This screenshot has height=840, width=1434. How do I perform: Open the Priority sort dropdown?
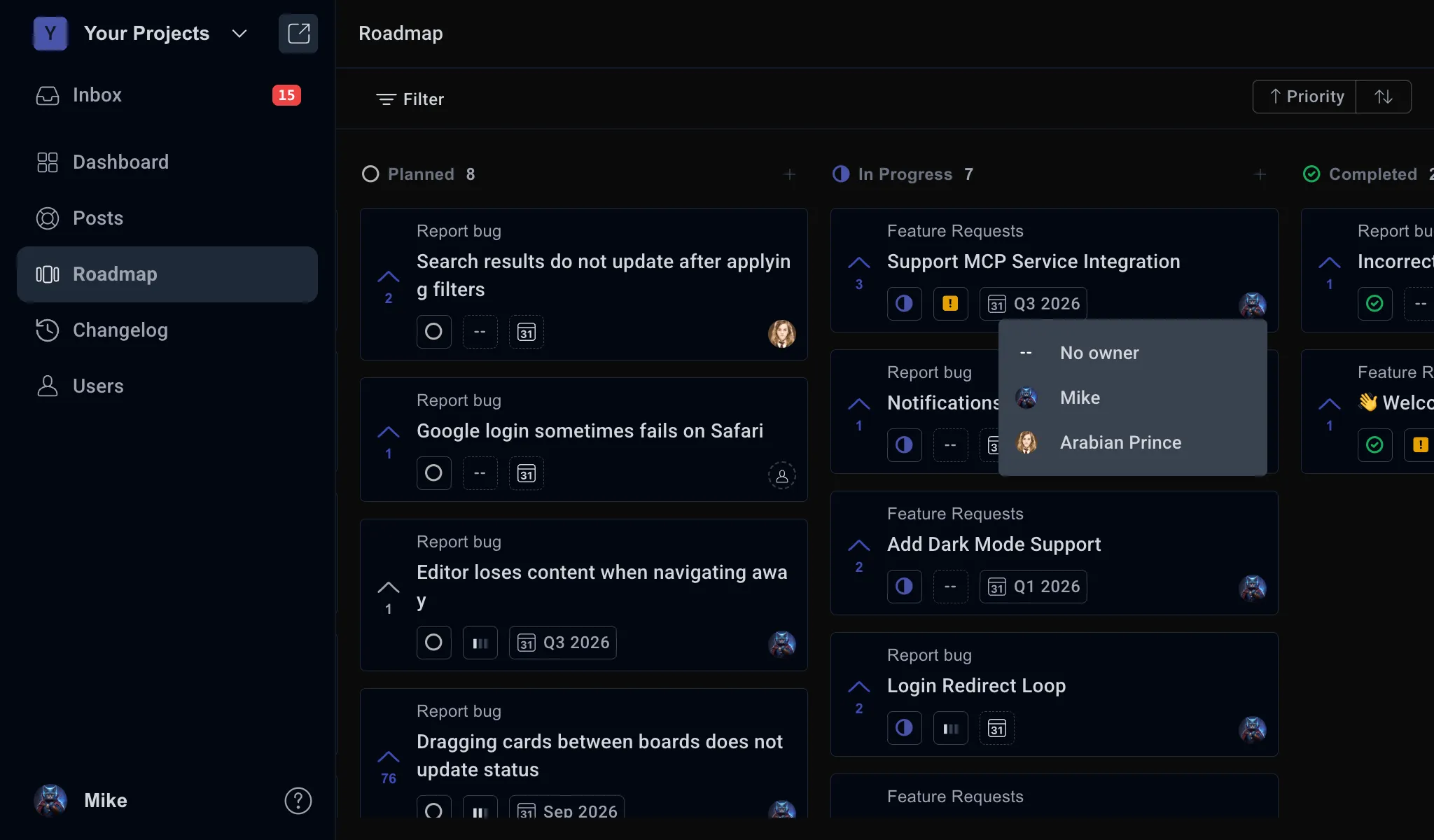[1304, 97]
